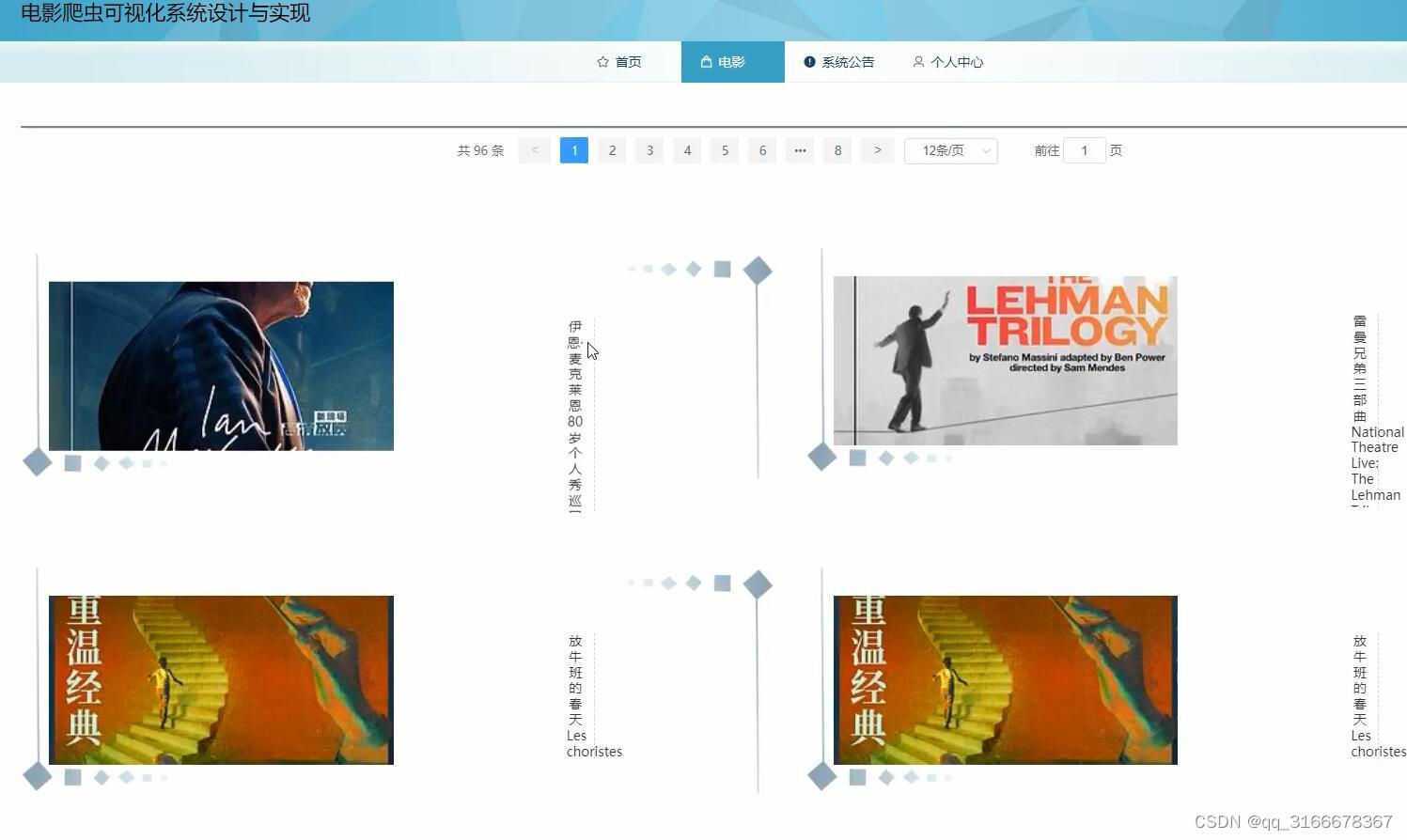Click the previous page arrow
The width and height of the screenshot is (1407, 840).
tap(534, 150)
